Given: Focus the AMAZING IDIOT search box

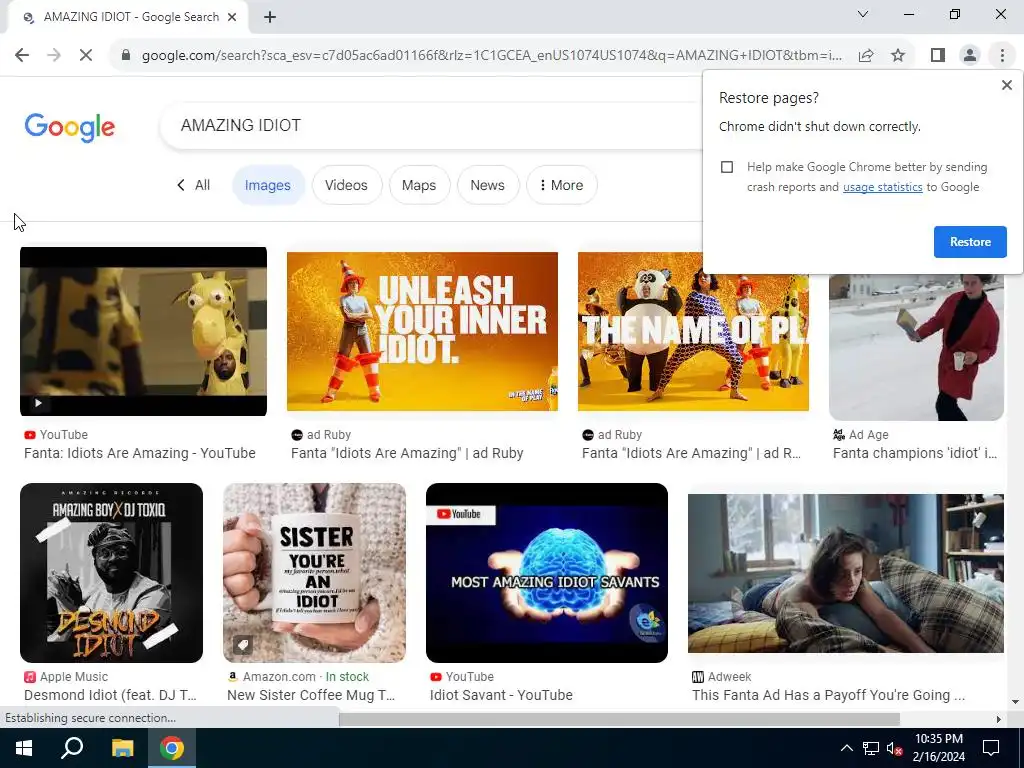Looking at the screenshot, I should 431,125.
